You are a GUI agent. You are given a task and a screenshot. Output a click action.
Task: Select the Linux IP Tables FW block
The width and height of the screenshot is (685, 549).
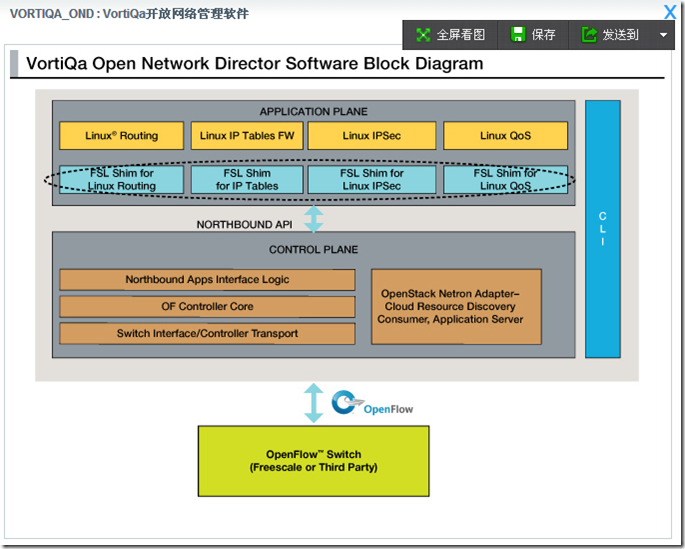pyautogui.click(x=247, y=136)
